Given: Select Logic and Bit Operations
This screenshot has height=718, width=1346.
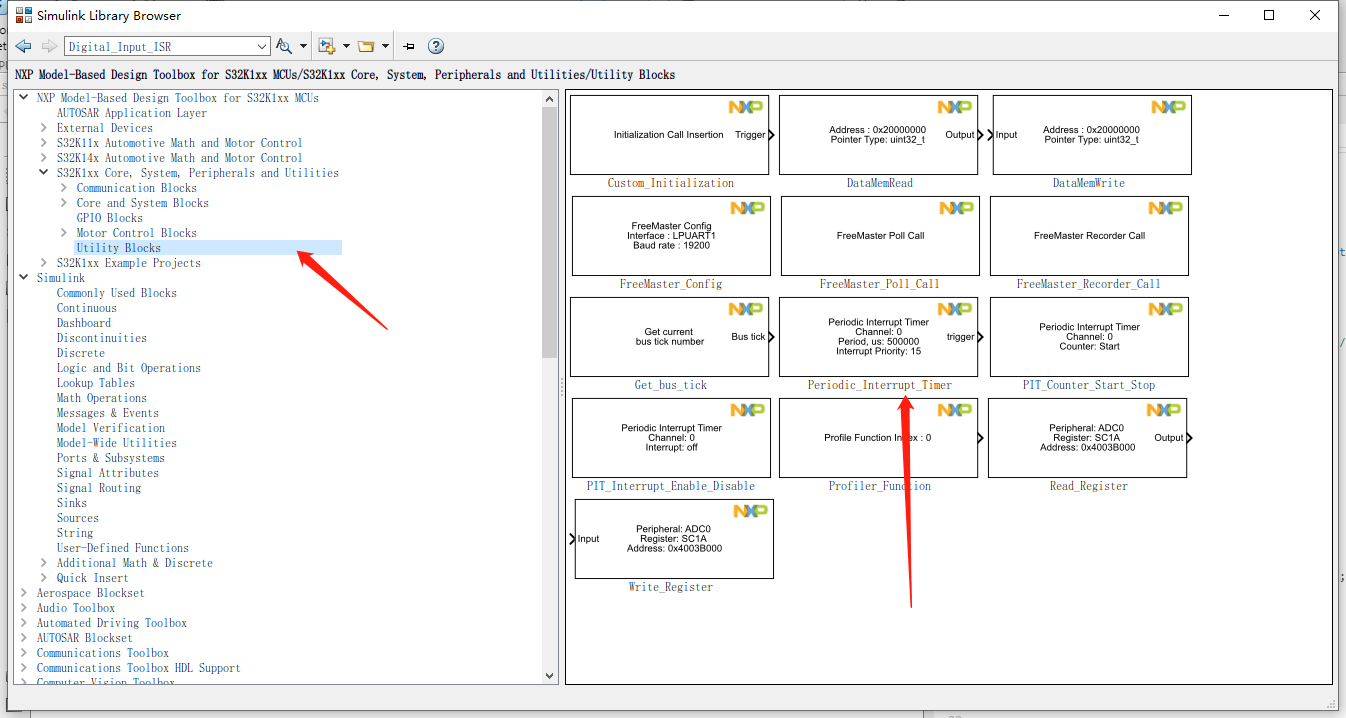Looking at the screenshot, I should [129, 368].
